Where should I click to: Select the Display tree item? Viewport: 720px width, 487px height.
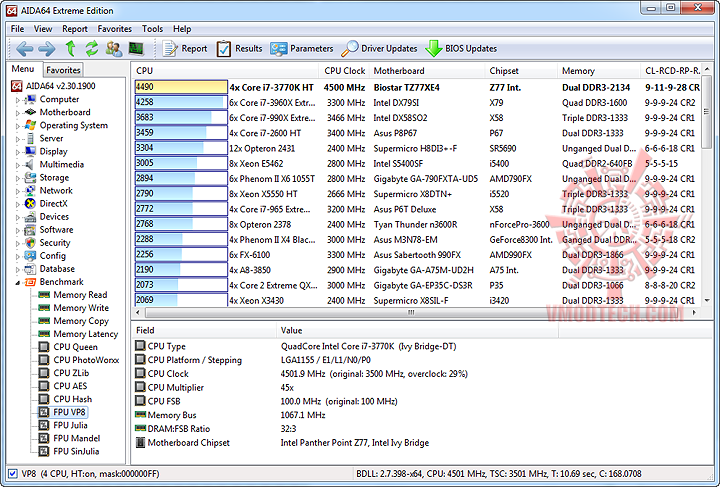53,151
